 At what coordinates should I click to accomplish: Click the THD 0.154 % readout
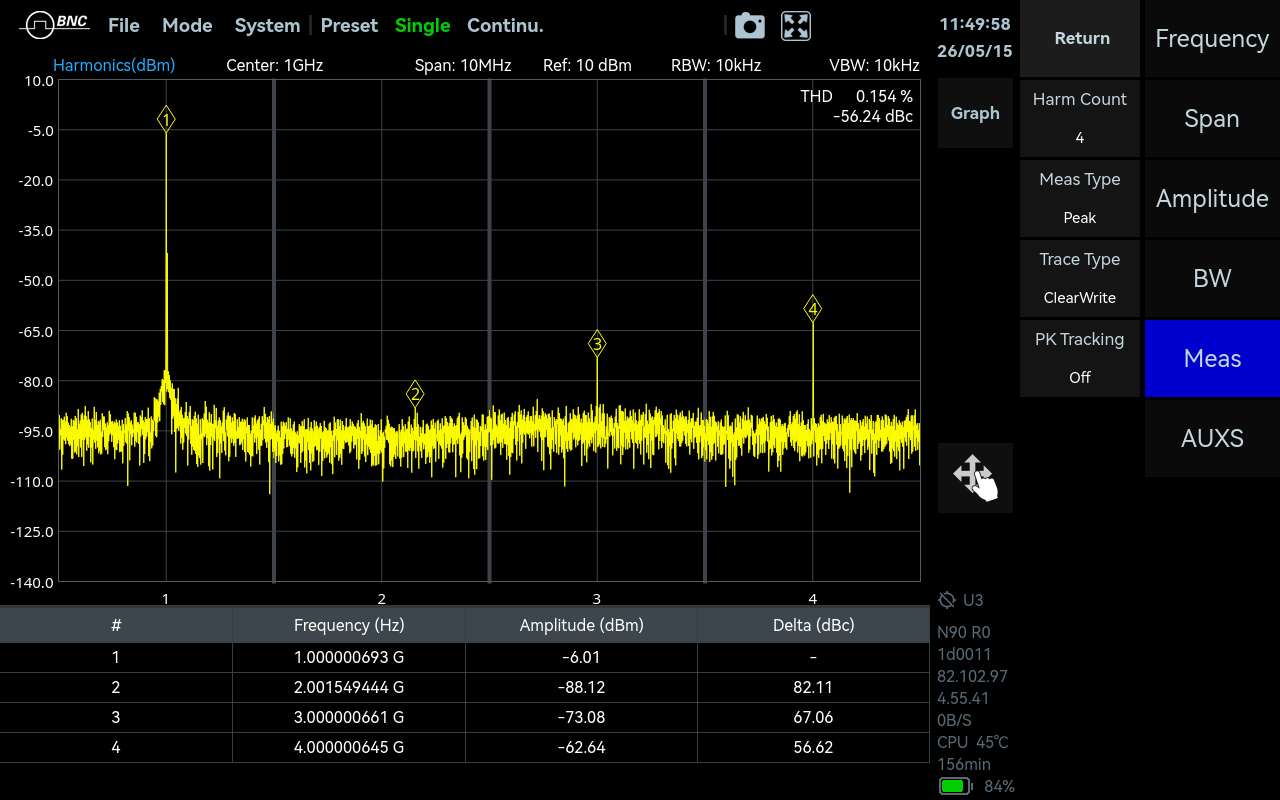point(856,96)
